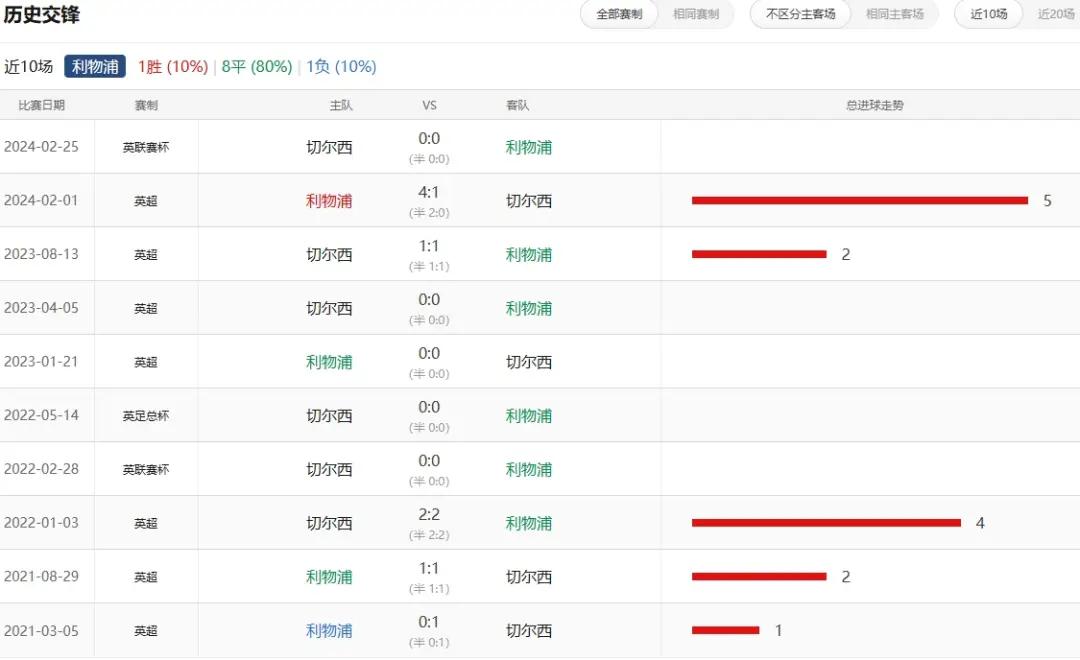Open home team 切尔西 in 2022-05-14 row

(x=329, y=415)
